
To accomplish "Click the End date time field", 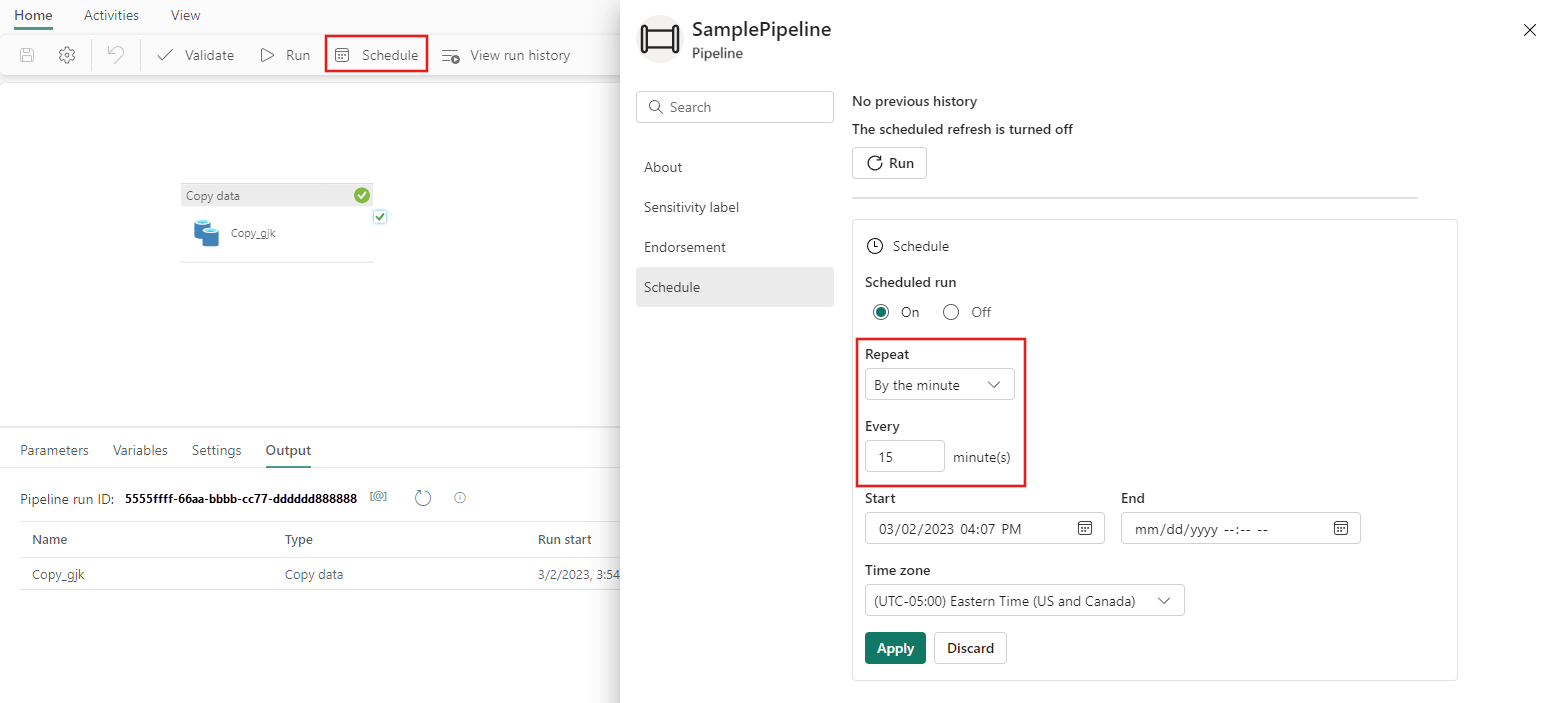I will [x=1241, y=528].
